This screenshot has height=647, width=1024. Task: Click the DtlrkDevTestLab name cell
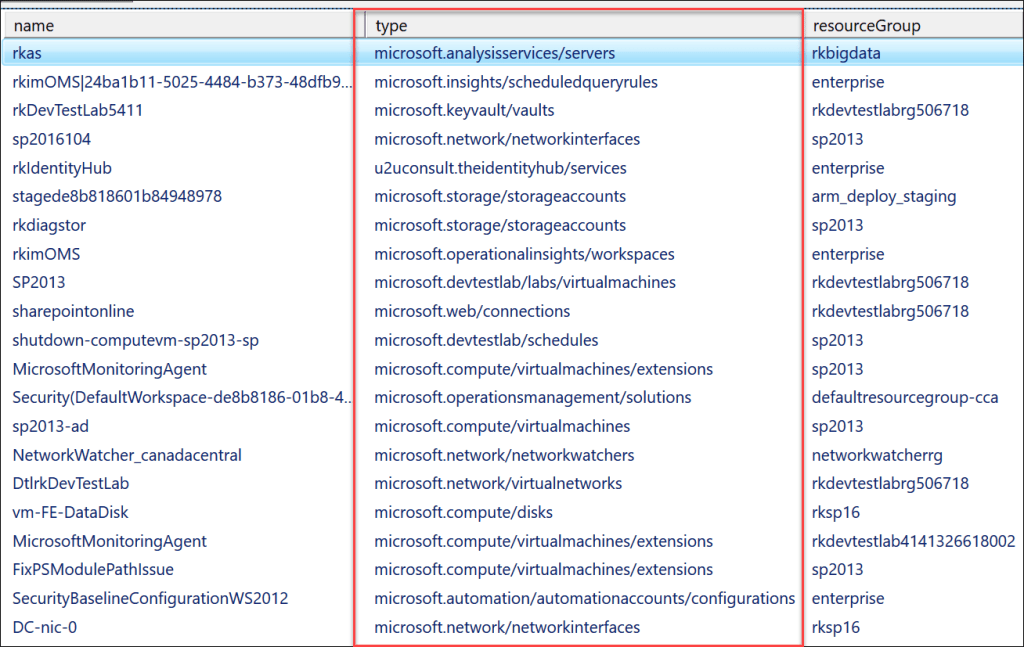(x=71, y=483)
